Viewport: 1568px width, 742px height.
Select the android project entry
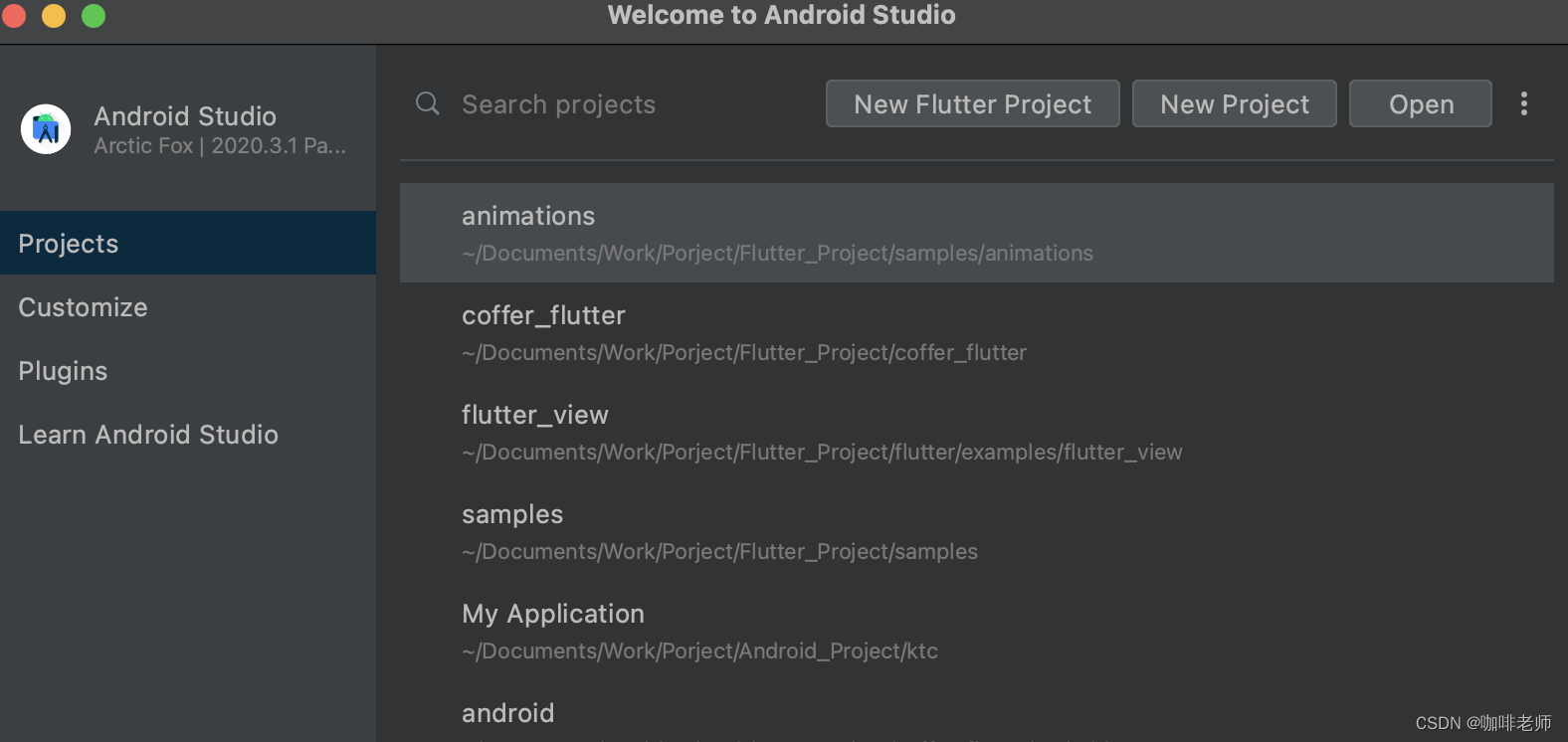coord(976,712)
